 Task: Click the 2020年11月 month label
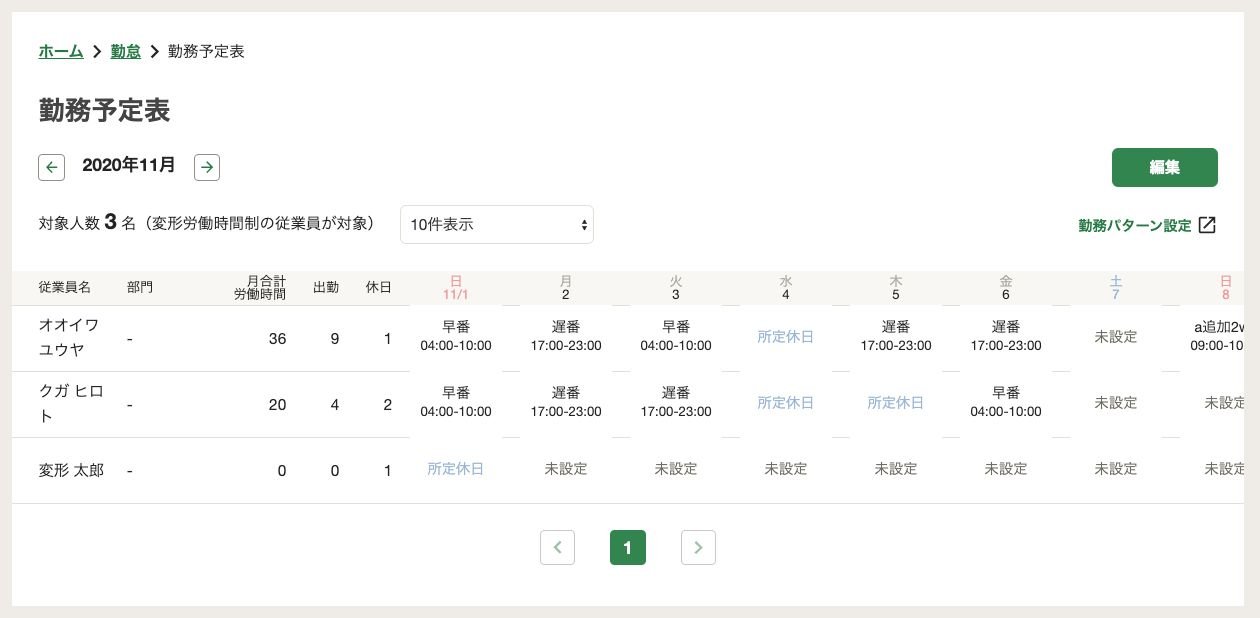click(129, 166)
